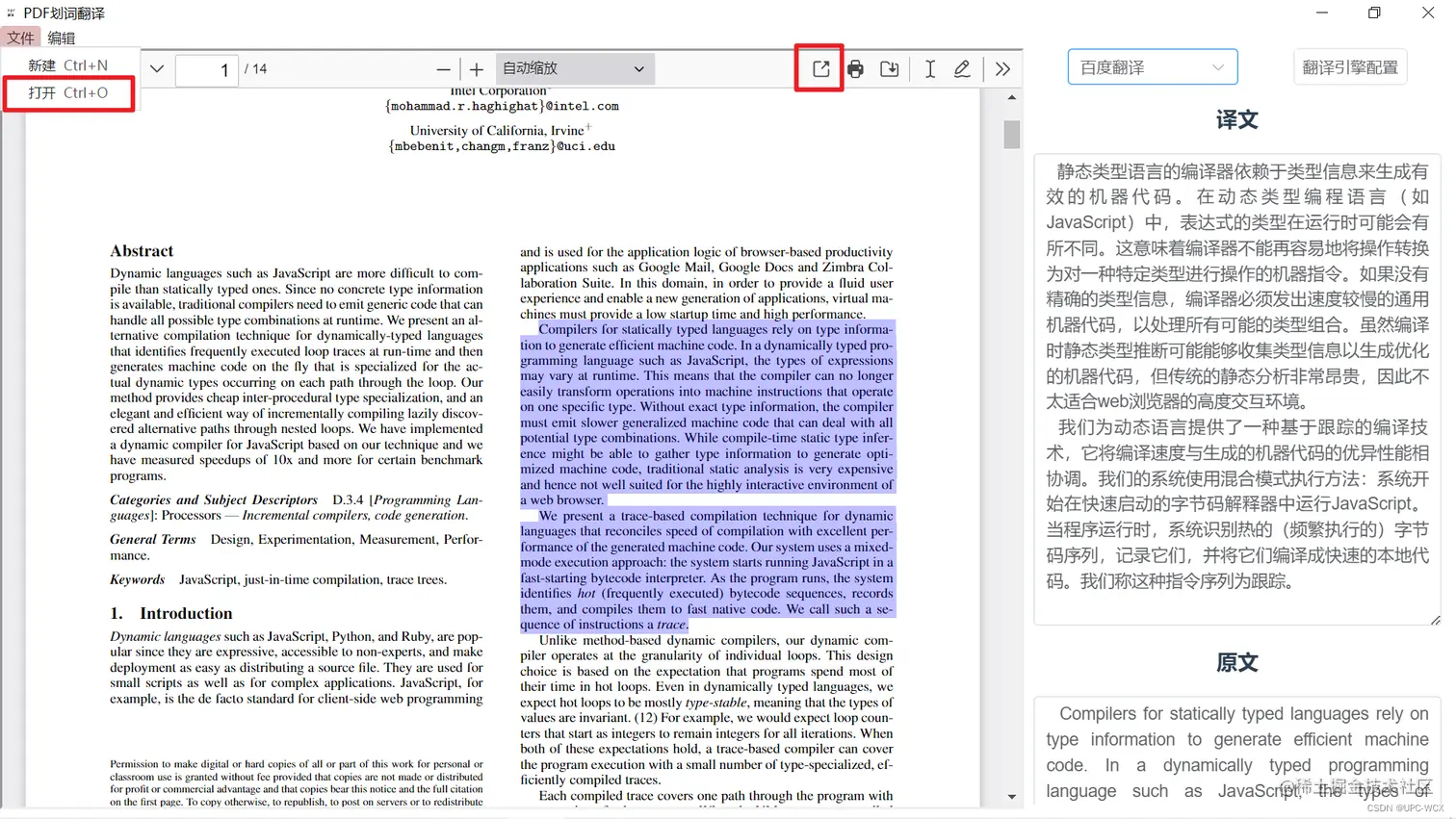Open the 编辑 menu
The image size is (1456, 819).
[61, 38]
